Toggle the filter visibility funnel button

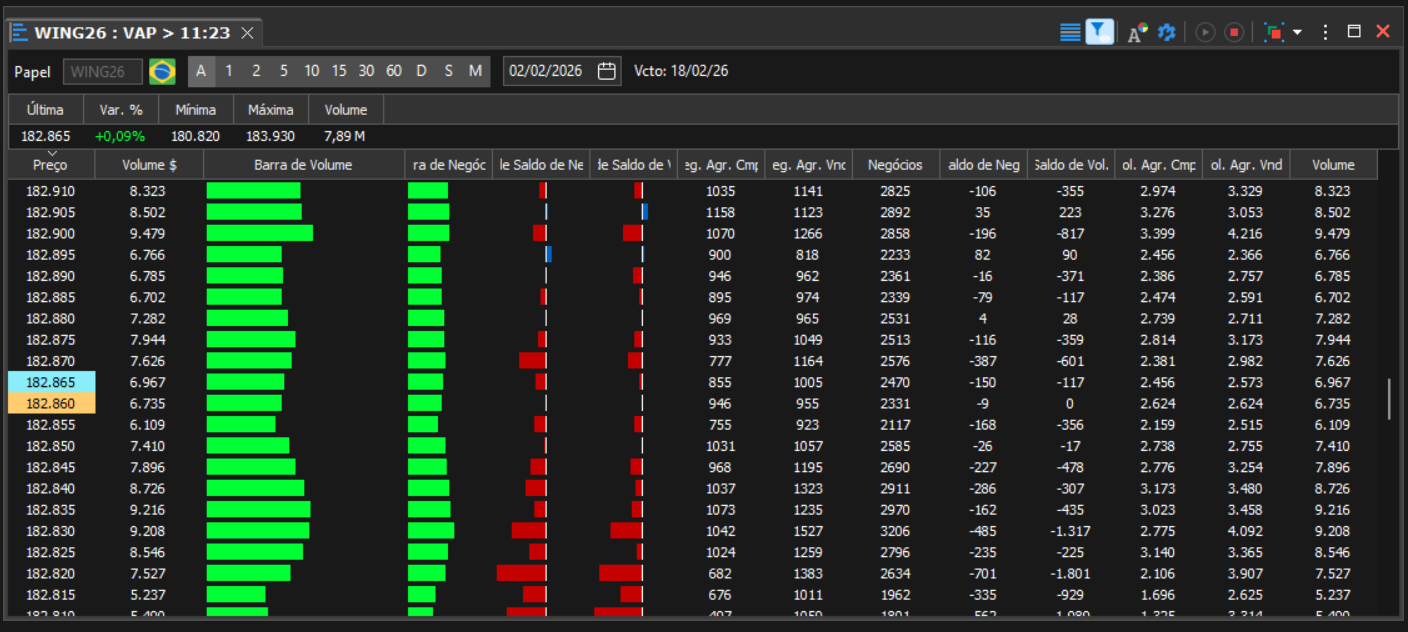point(1100,32)
